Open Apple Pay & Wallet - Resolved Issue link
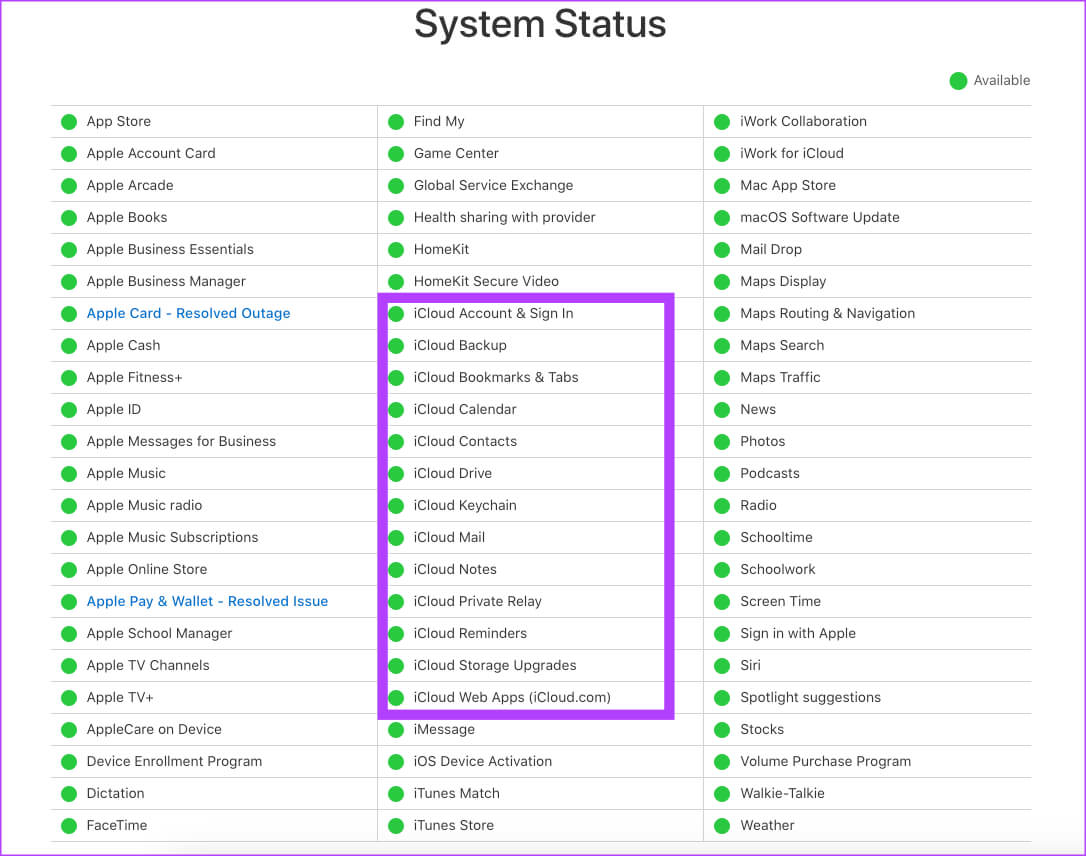 (x=207, y=602)
